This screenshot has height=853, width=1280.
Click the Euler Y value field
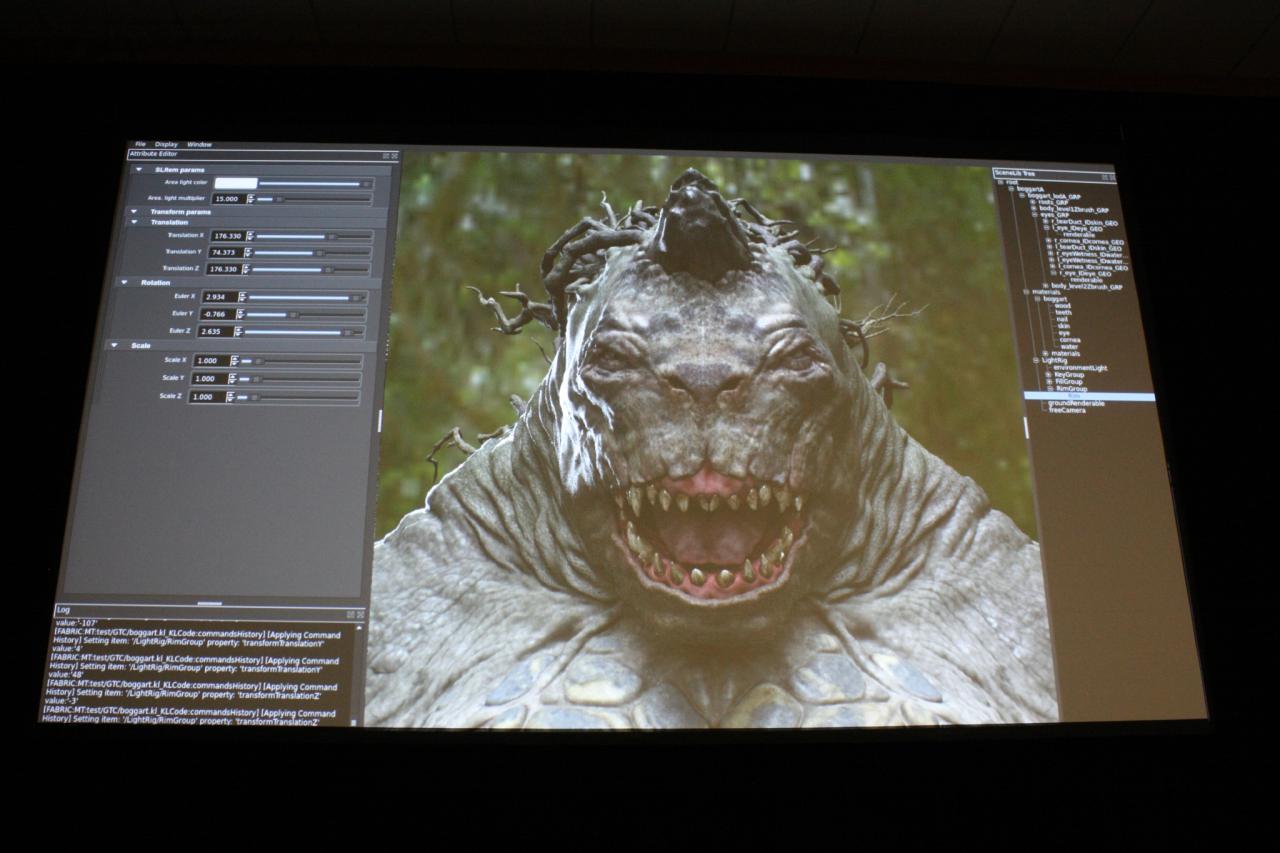coord(218,314)
